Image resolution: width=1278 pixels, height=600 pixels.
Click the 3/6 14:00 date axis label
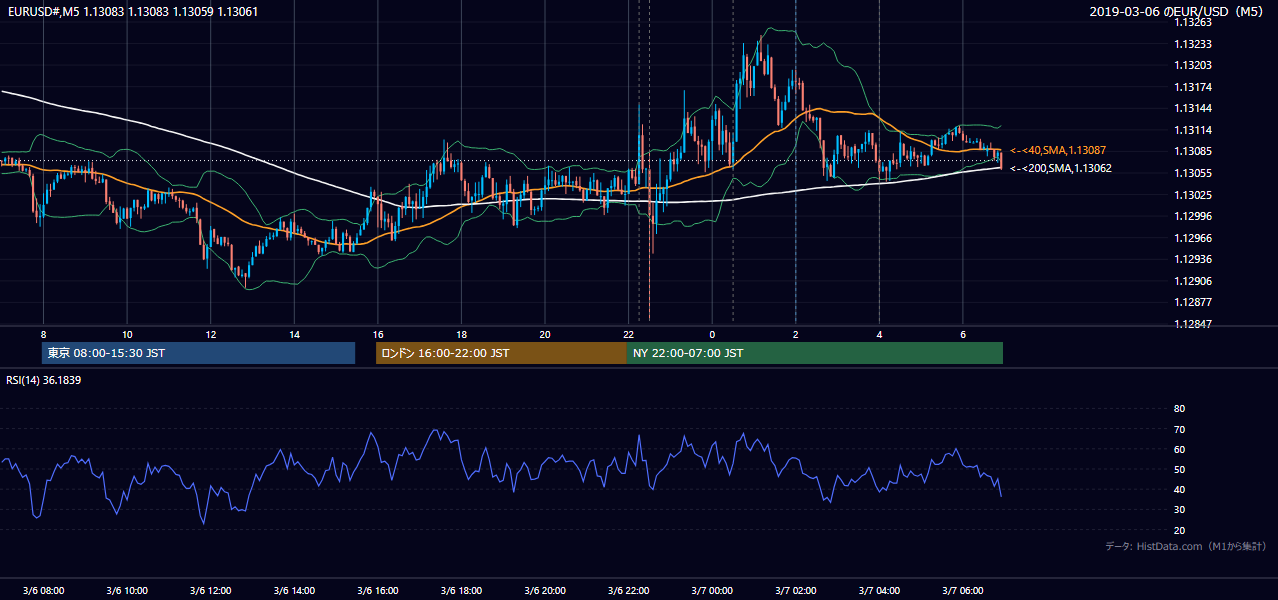[294, 591]
